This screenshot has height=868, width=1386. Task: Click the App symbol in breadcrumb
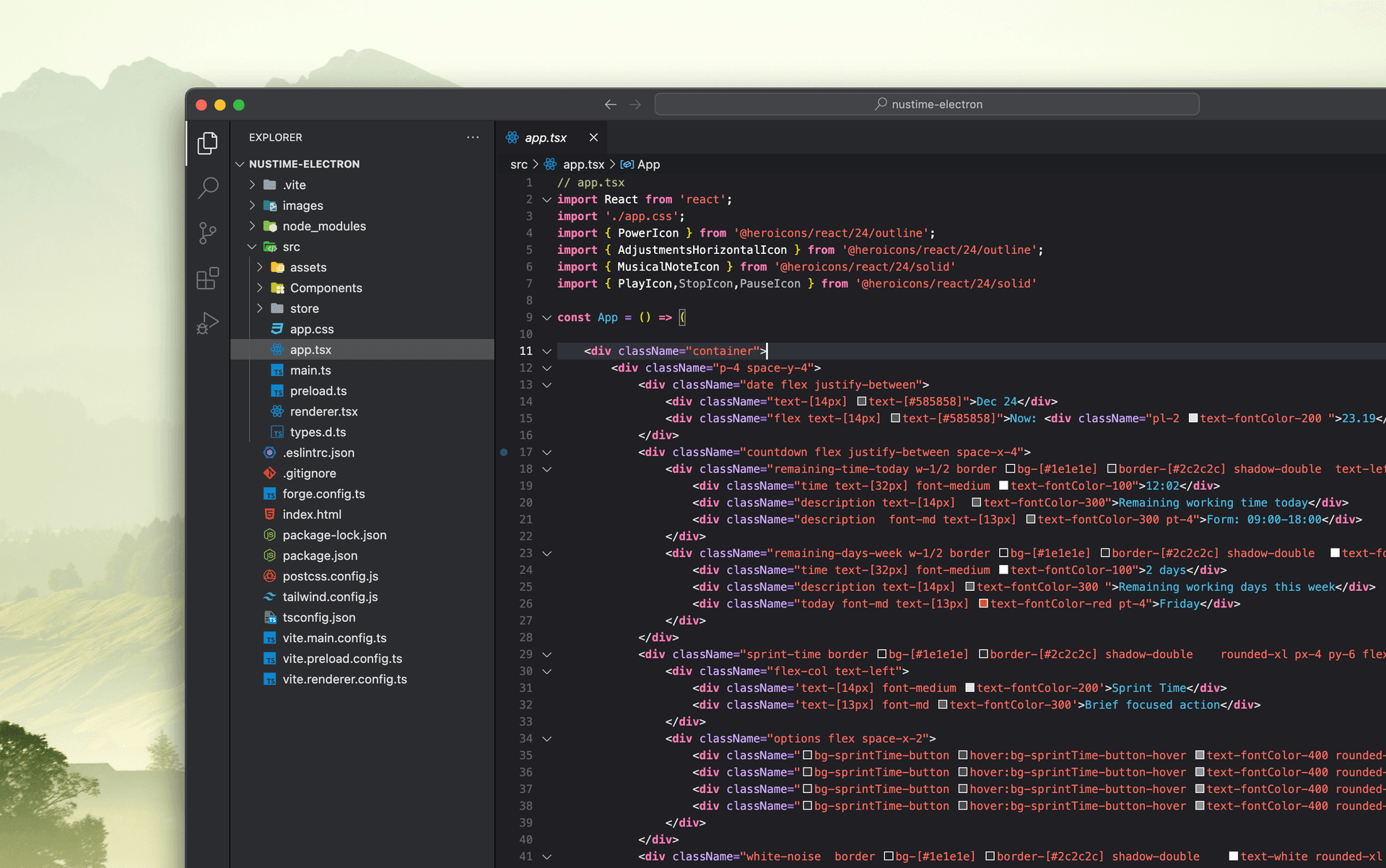[x=648, y=165]
